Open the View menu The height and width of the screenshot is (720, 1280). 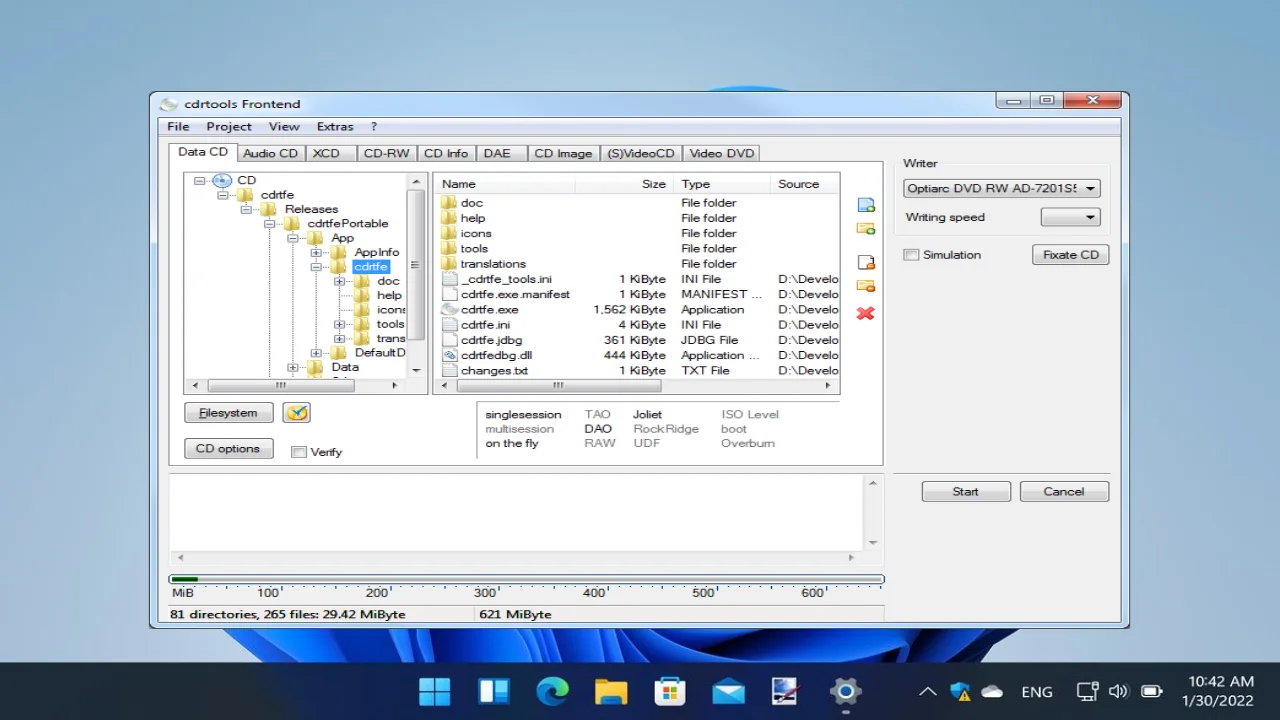tap(284, 127)
